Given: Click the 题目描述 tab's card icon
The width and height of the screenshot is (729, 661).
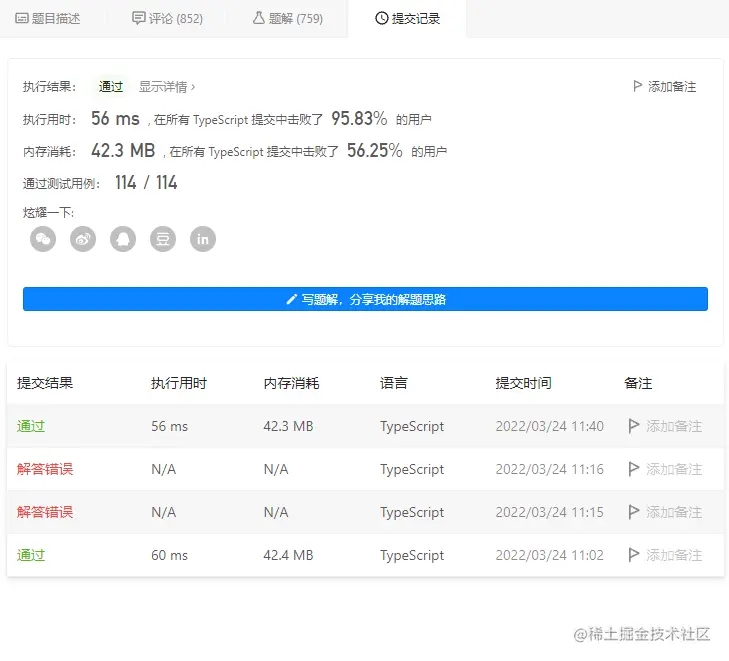Looking at the screenshot, I should (22, 19).
